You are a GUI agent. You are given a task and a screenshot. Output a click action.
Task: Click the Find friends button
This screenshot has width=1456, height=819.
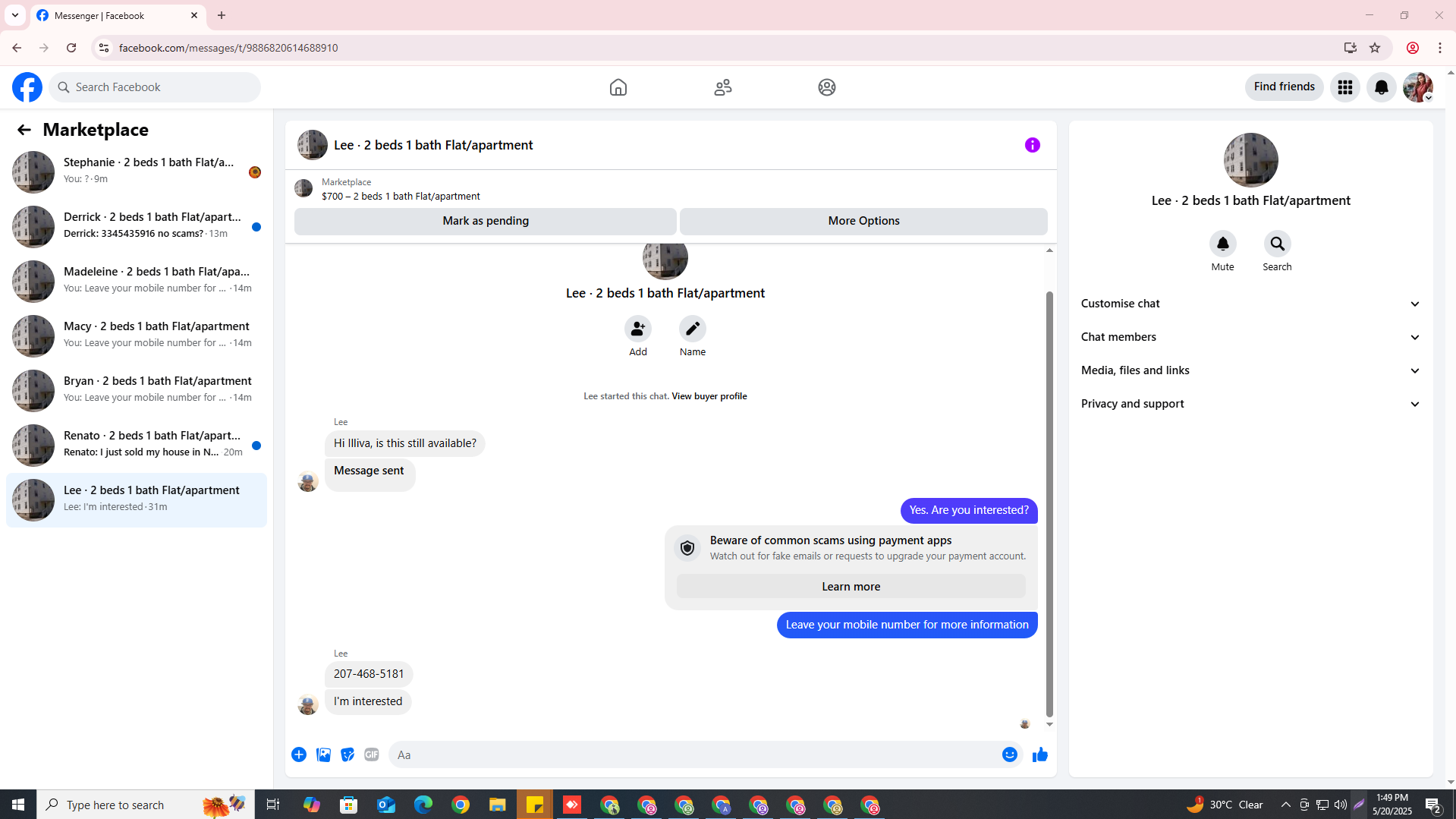[1284, 87]
